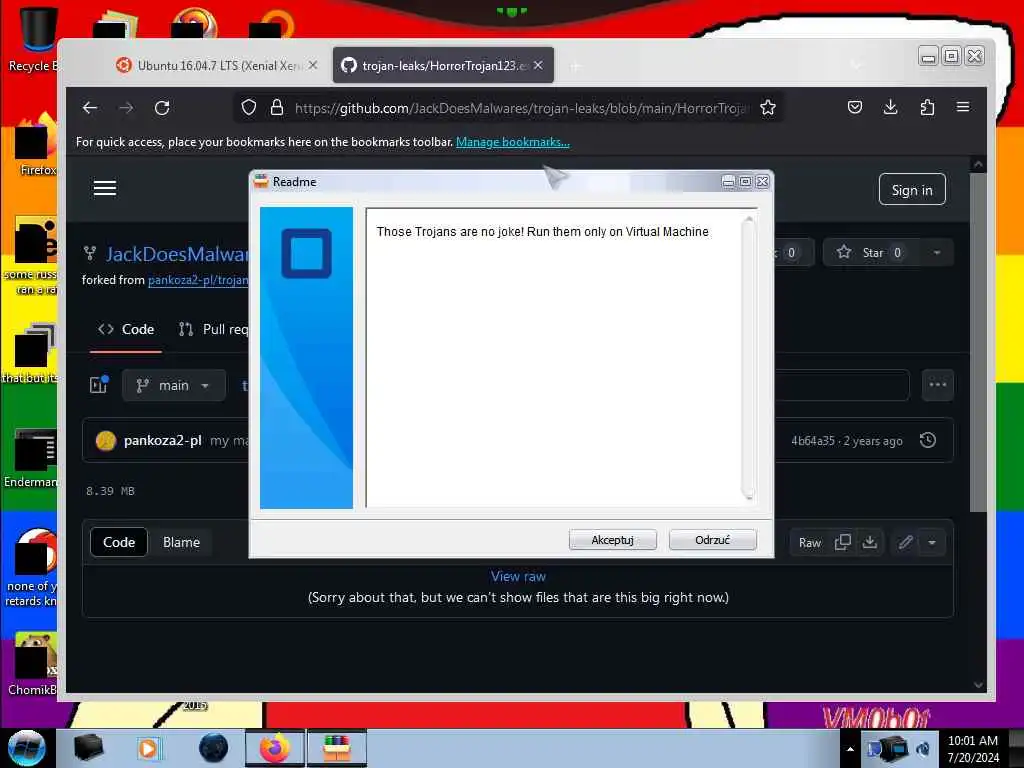Open the Windows Media Player taskbar icon
The width and height of the screenshot is (1024, 768).
[148, 748]
